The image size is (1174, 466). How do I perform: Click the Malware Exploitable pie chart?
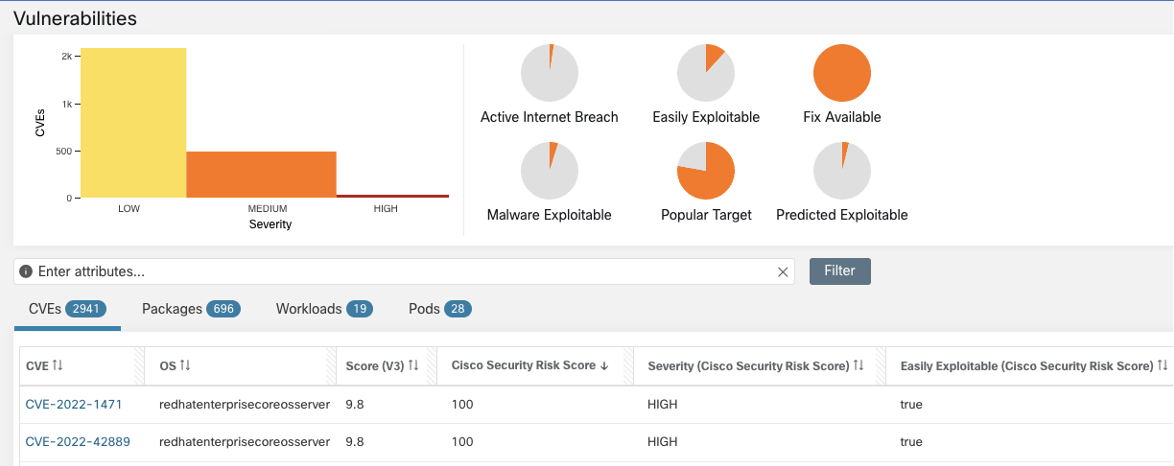[549, 170]
